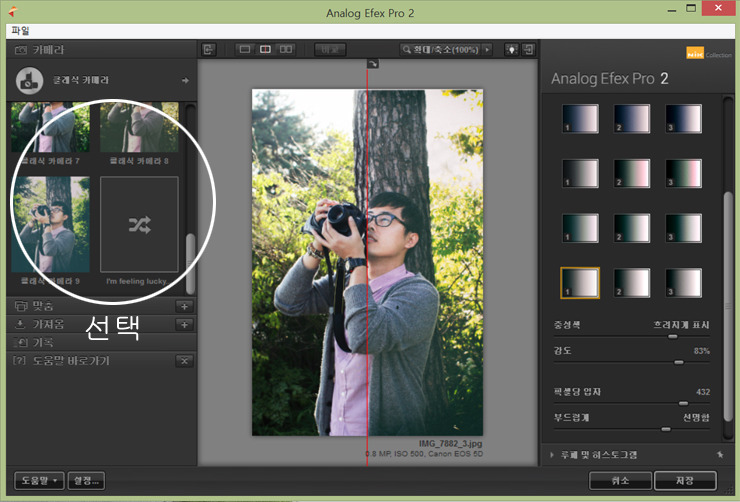
Task: Click the pin icon beside 루페 및 히스토그램
Action: coord(720,454)
